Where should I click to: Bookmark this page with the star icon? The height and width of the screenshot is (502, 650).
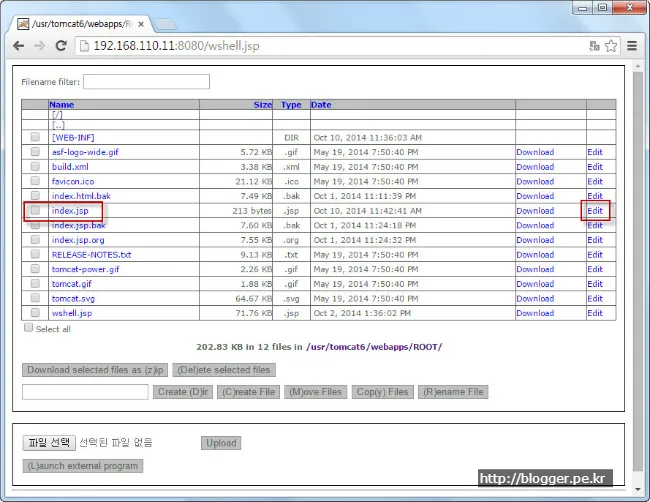[611, 46]
